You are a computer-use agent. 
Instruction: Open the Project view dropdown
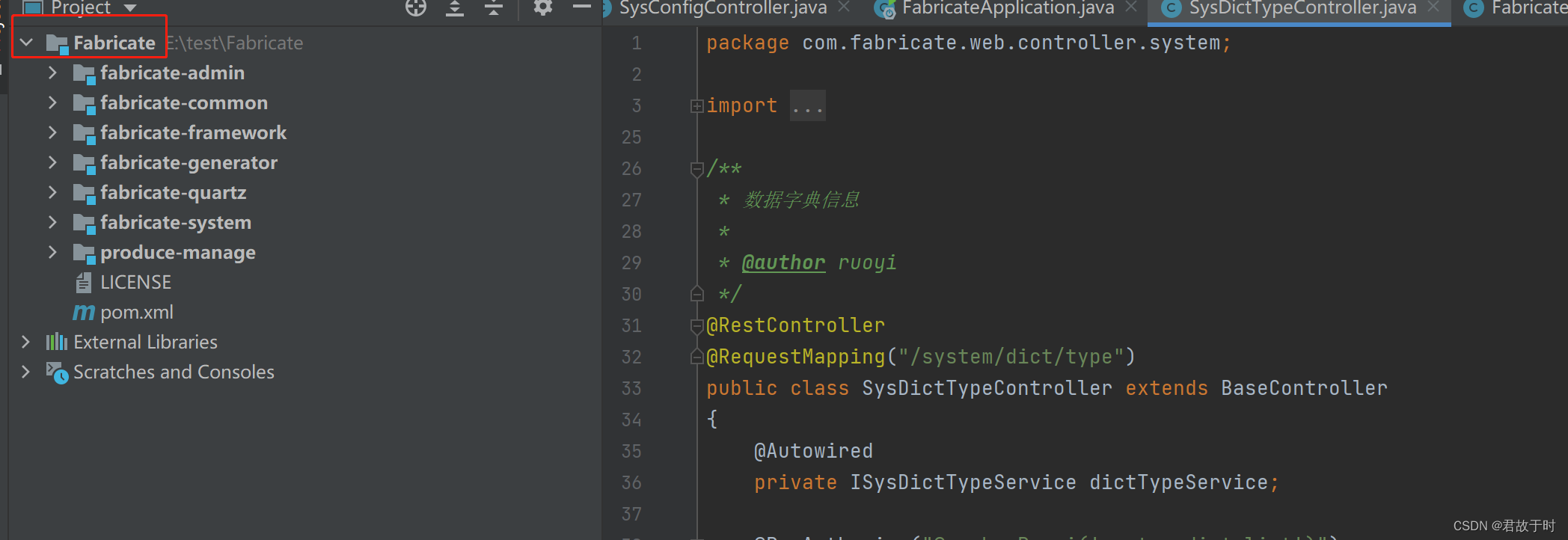pos(131,7)
